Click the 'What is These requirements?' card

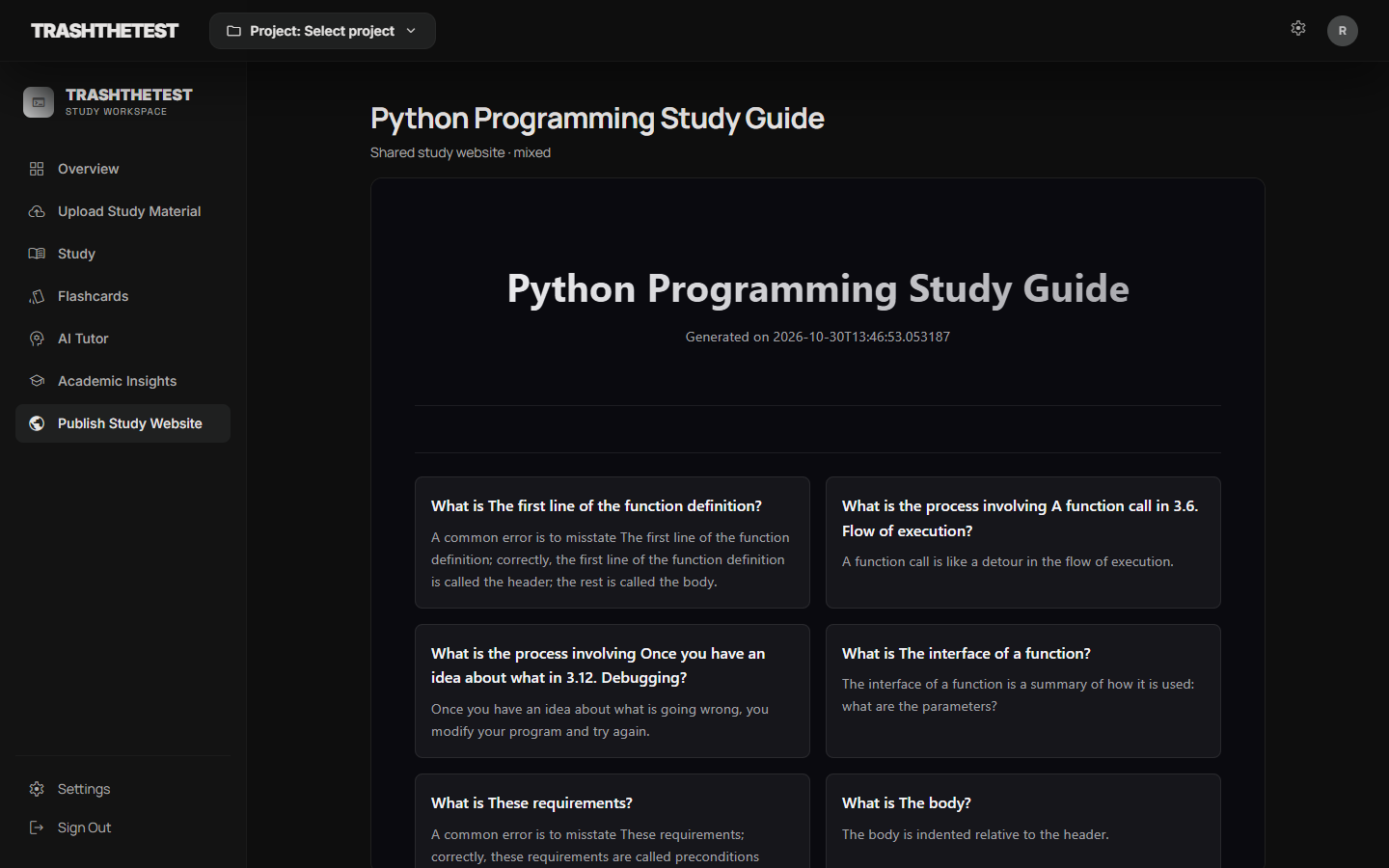613,821
